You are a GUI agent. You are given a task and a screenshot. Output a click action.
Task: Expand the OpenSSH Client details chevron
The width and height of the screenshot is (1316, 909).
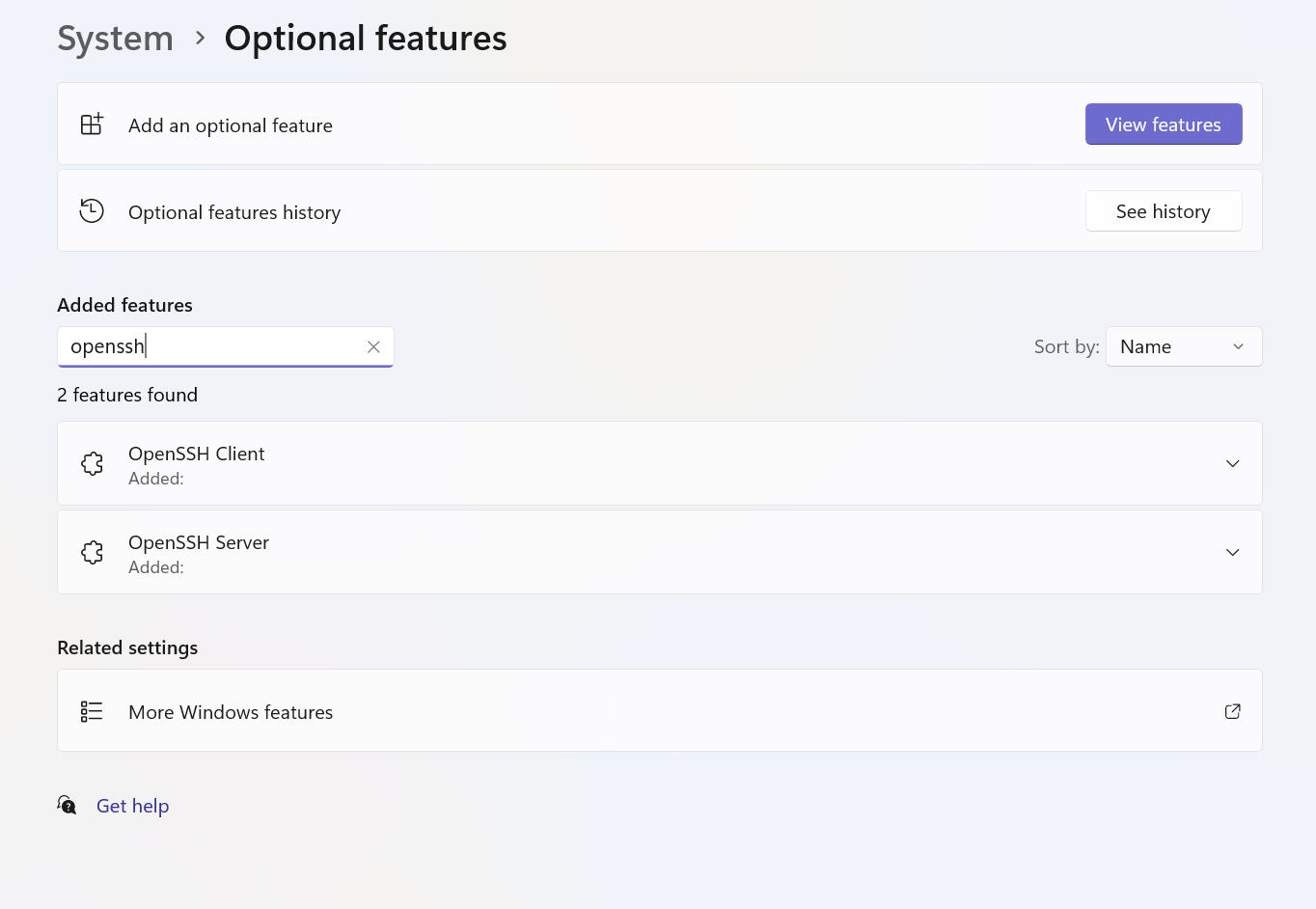(1232, 463)
